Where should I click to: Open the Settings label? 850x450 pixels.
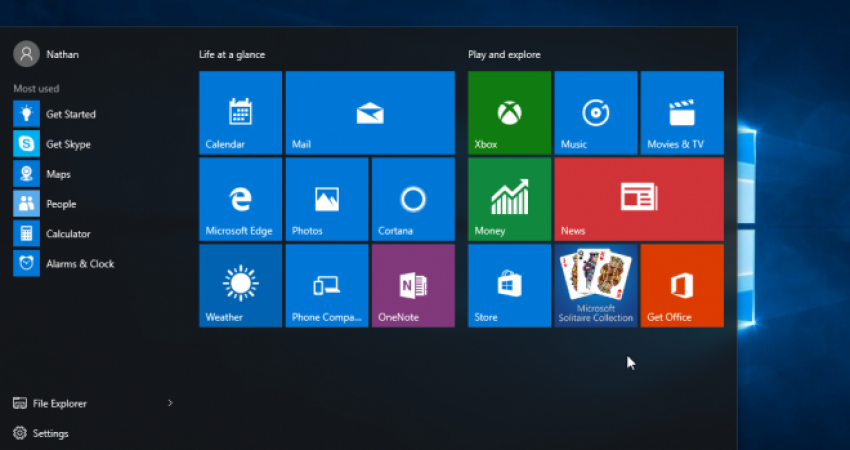pos(50,433)
